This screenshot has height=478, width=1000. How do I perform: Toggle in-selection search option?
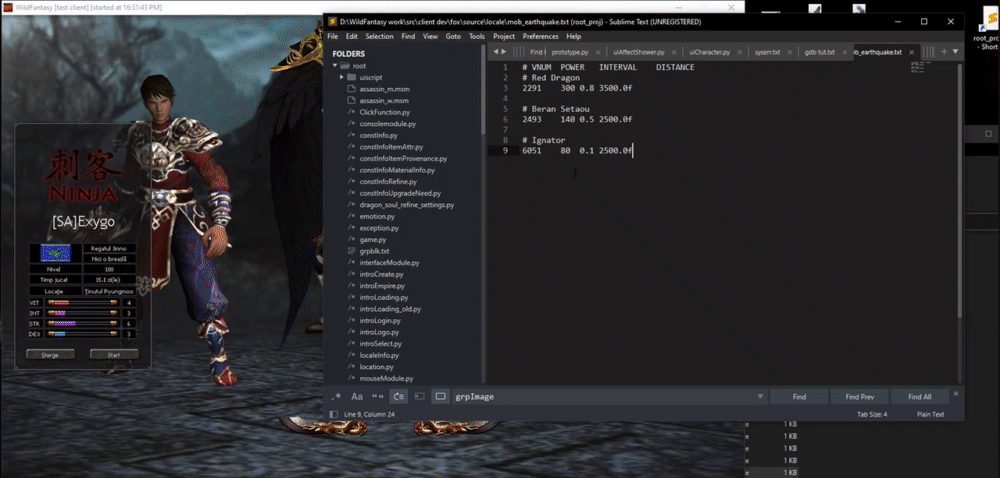tap(419, 396)
